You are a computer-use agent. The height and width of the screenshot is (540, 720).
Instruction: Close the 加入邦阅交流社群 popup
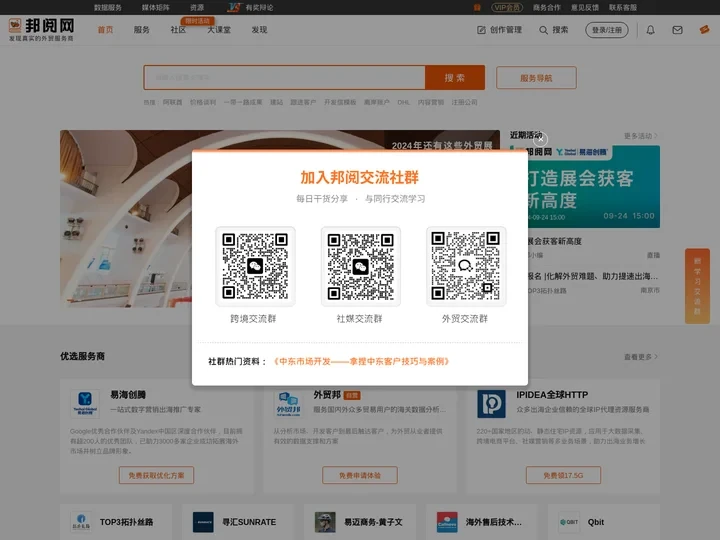540,139
